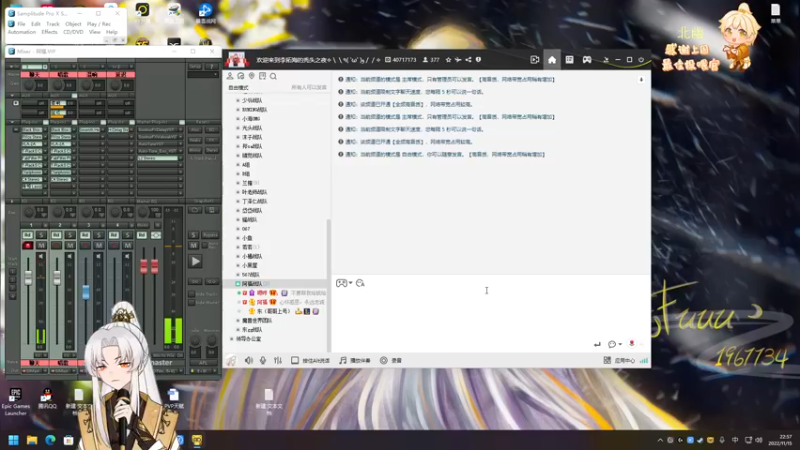Solo mixer track 2
This screenshot has height=450, width=800.
pos(70,235)
